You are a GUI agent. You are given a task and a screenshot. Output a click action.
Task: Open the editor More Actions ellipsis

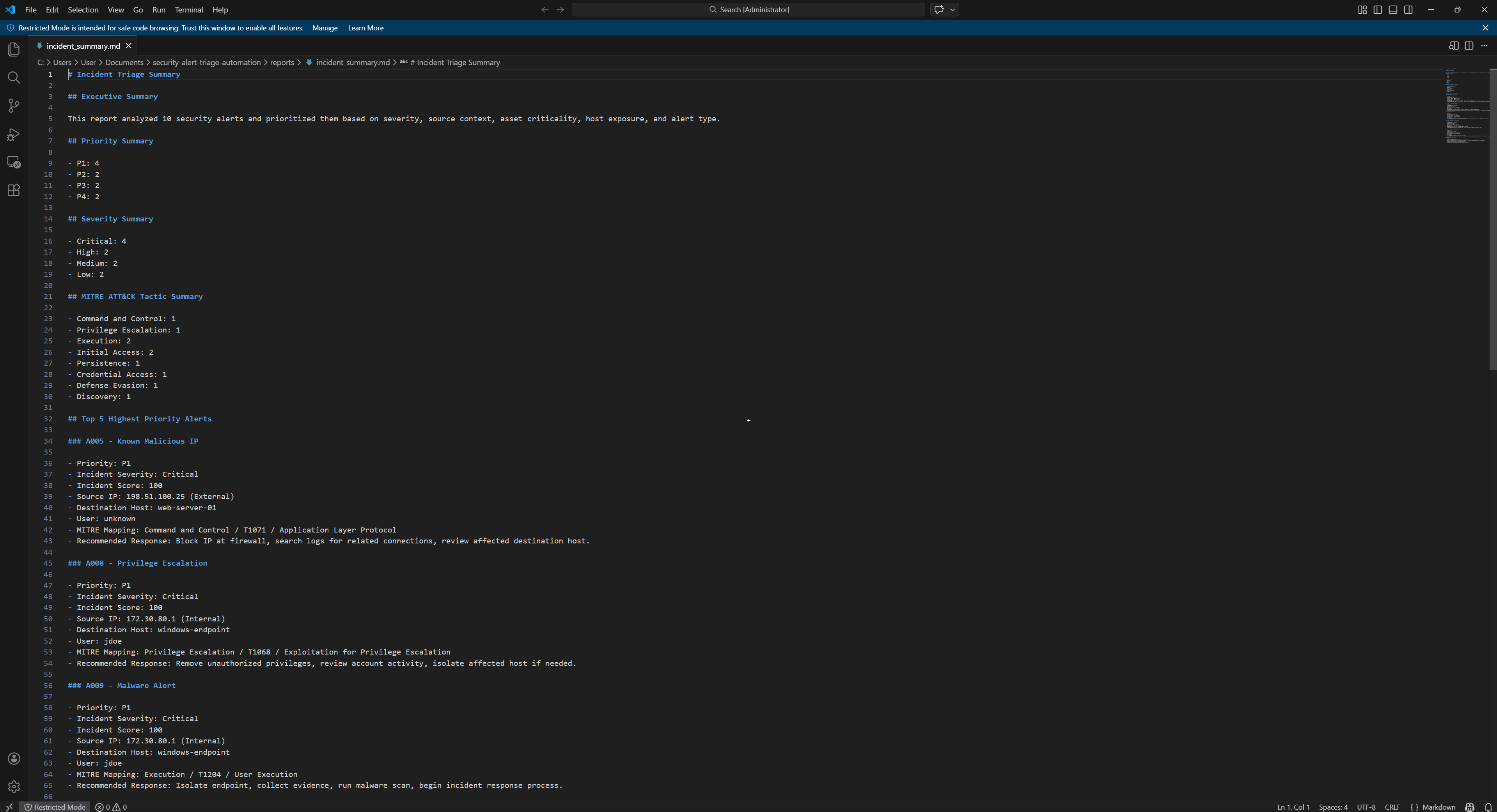point(1484,46)
